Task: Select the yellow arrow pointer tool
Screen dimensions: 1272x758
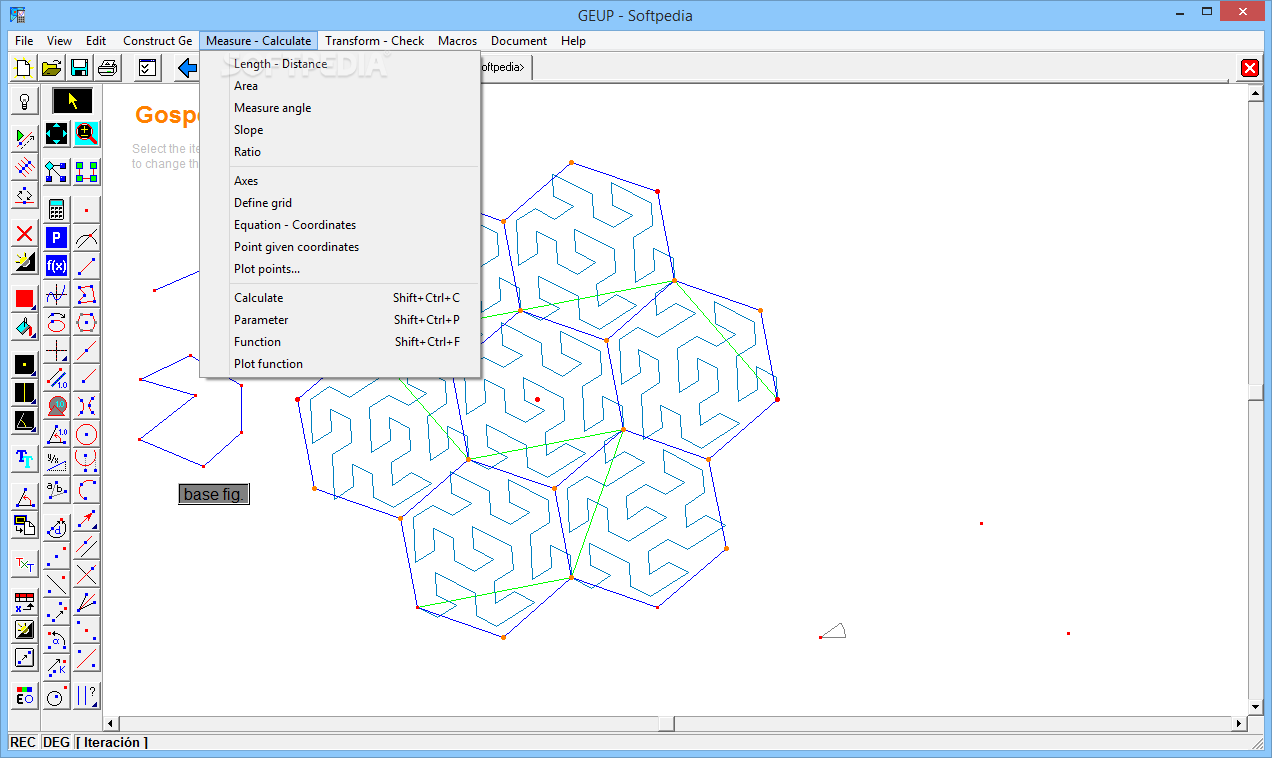Action: click(x=72, y=101)
